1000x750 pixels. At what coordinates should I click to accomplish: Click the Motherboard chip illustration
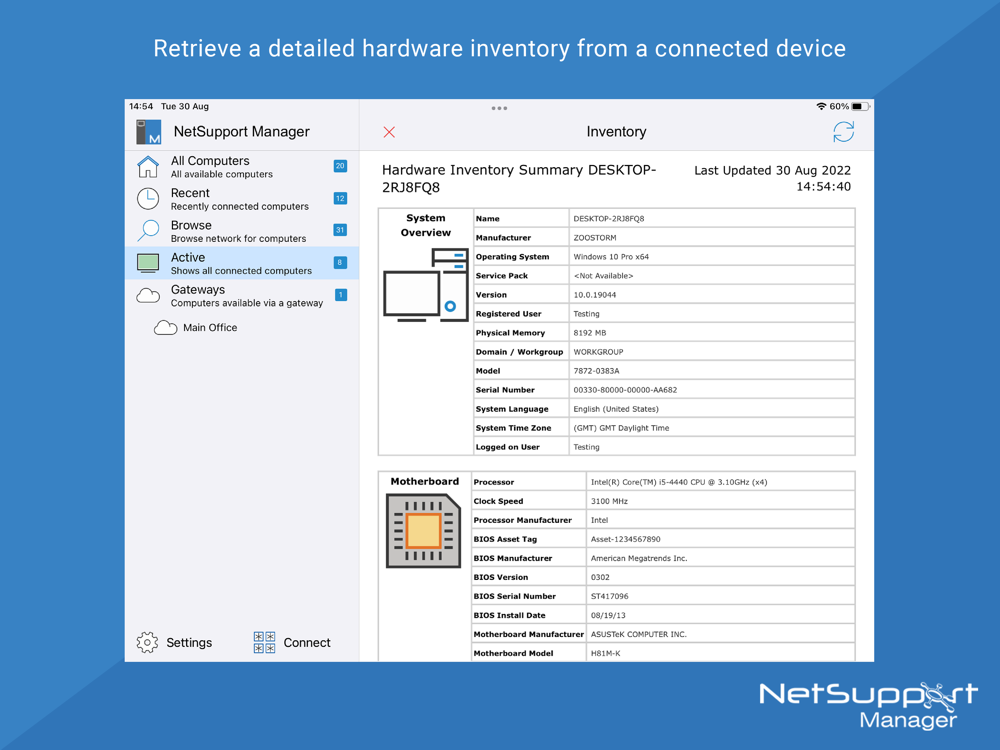423,531
